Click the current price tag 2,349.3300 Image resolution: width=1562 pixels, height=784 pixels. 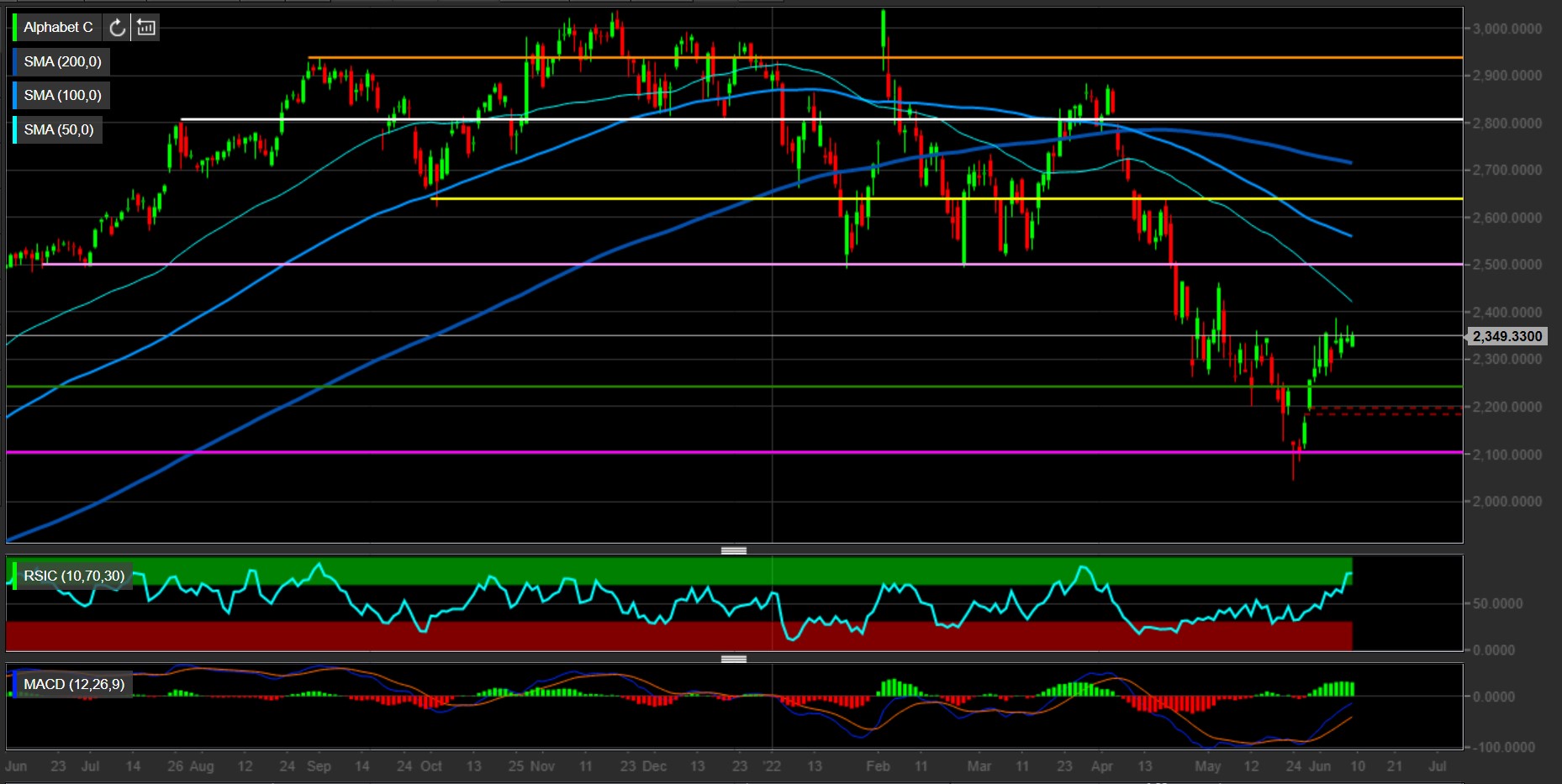[1507, 336]
